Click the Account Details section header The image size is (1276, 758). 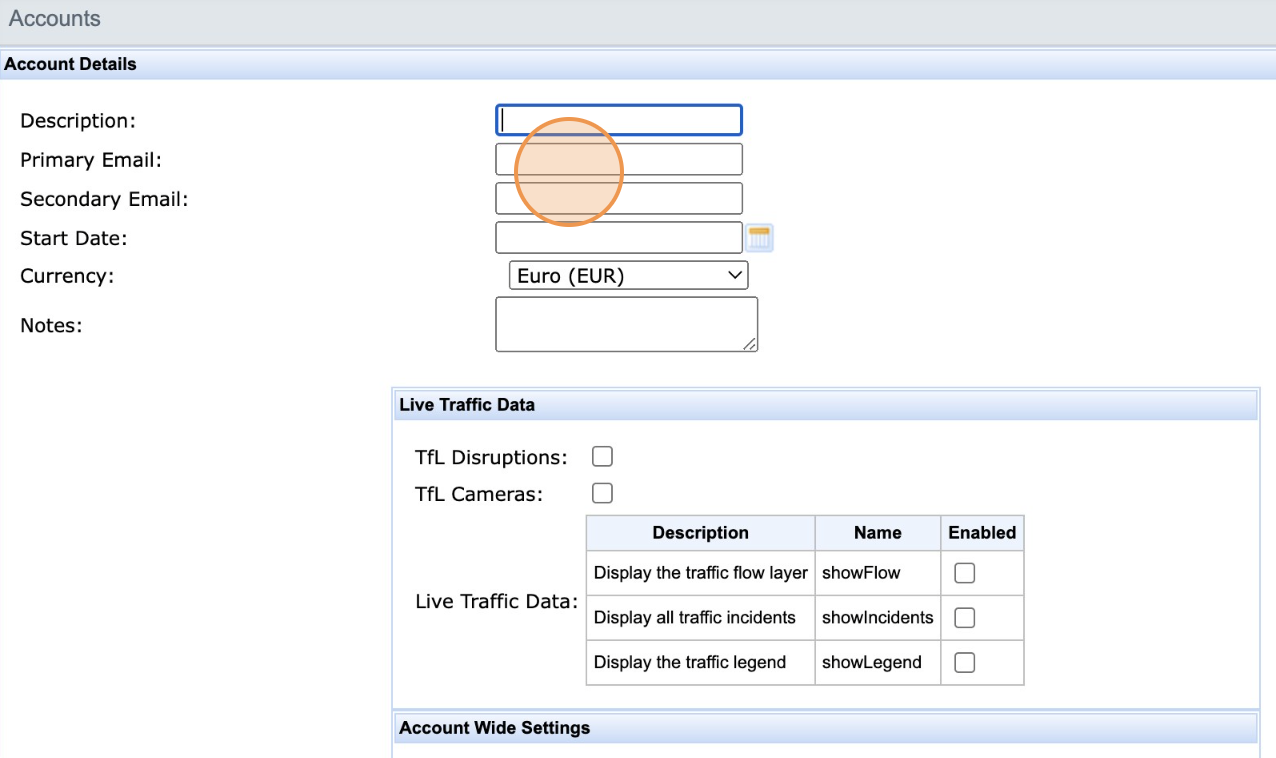pos(70,64)
